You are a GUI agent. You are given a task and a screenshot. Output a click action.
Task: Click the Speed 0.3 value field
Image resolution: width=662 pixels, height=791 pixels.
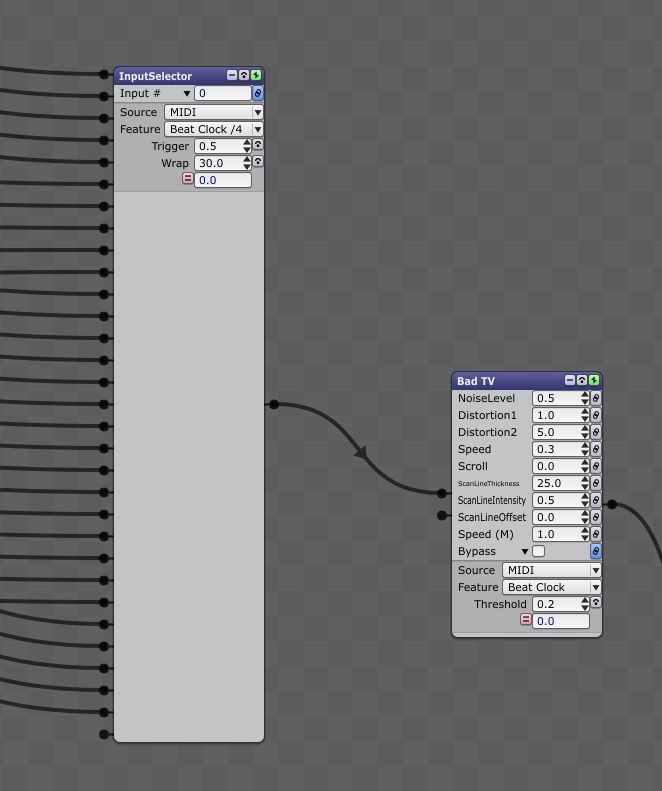pyautogui.click(x=557, y=449)
